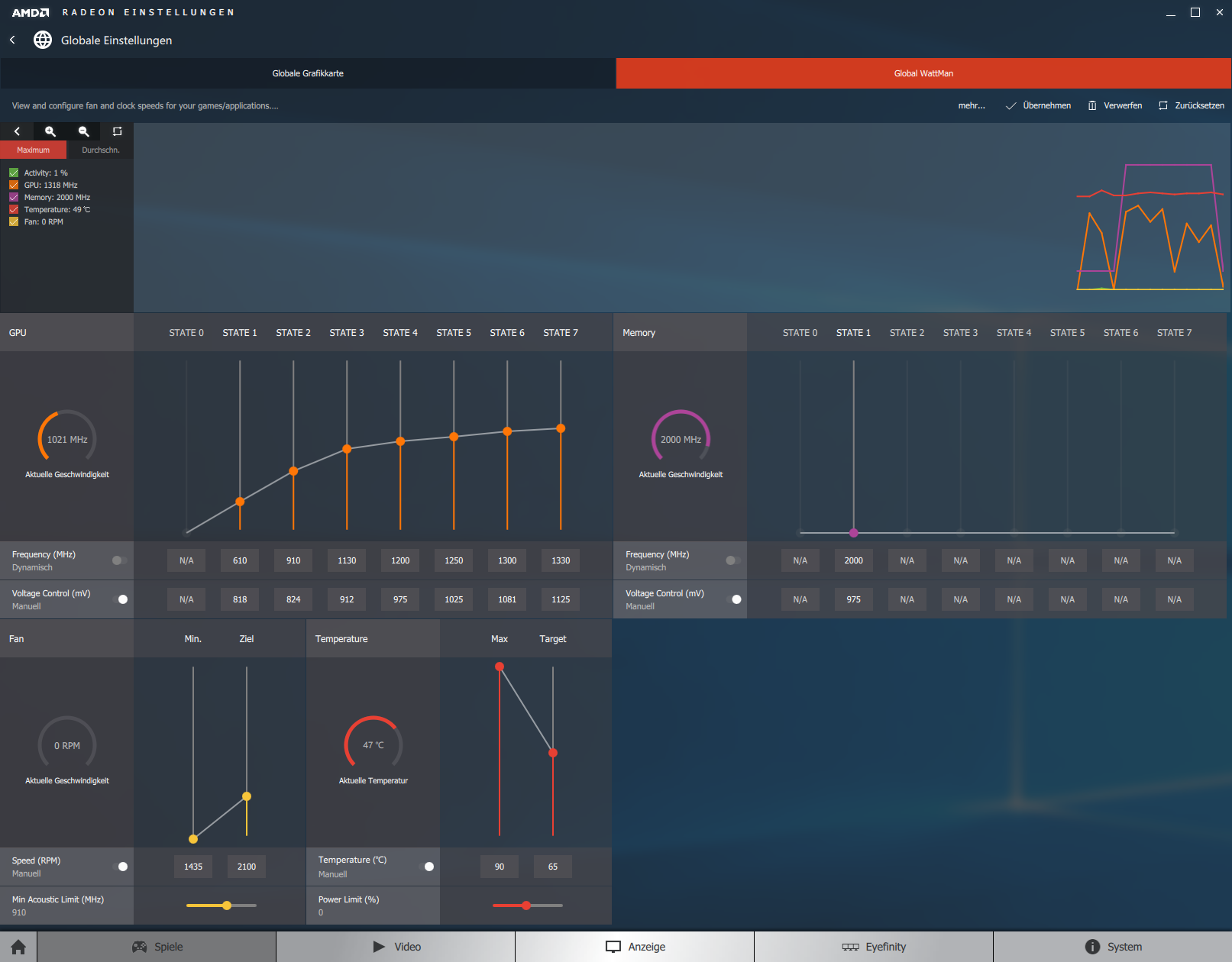Select the Global WattMan tab
This screenshot has height=962, width=1232.
[x=923, y=73]
